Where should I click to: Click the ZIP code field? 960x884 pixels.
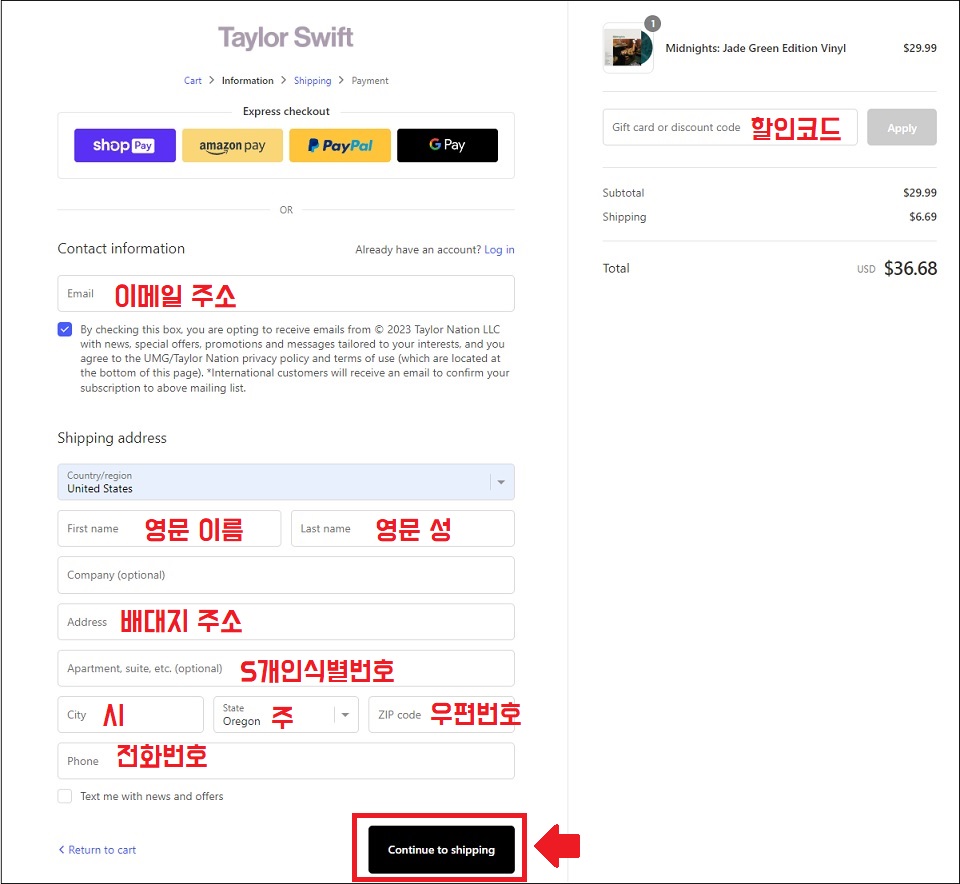441,714
